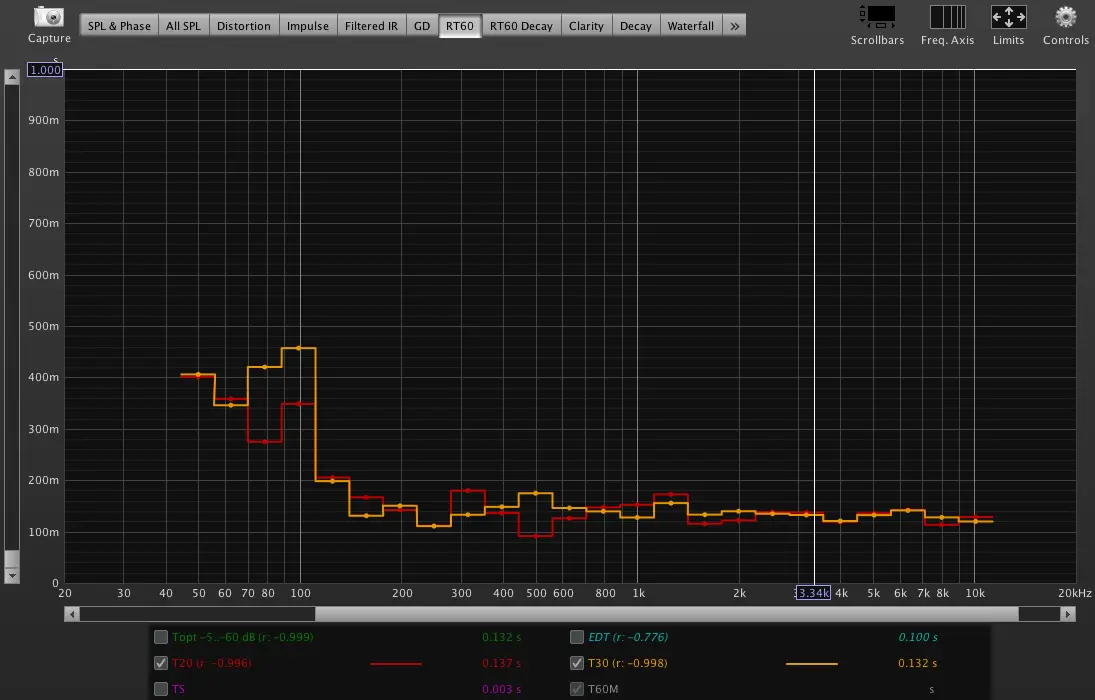The height and width of the screenshot is (700, 1095).
Task: Open the SPL & Phase tab
Action: [118, 26]
